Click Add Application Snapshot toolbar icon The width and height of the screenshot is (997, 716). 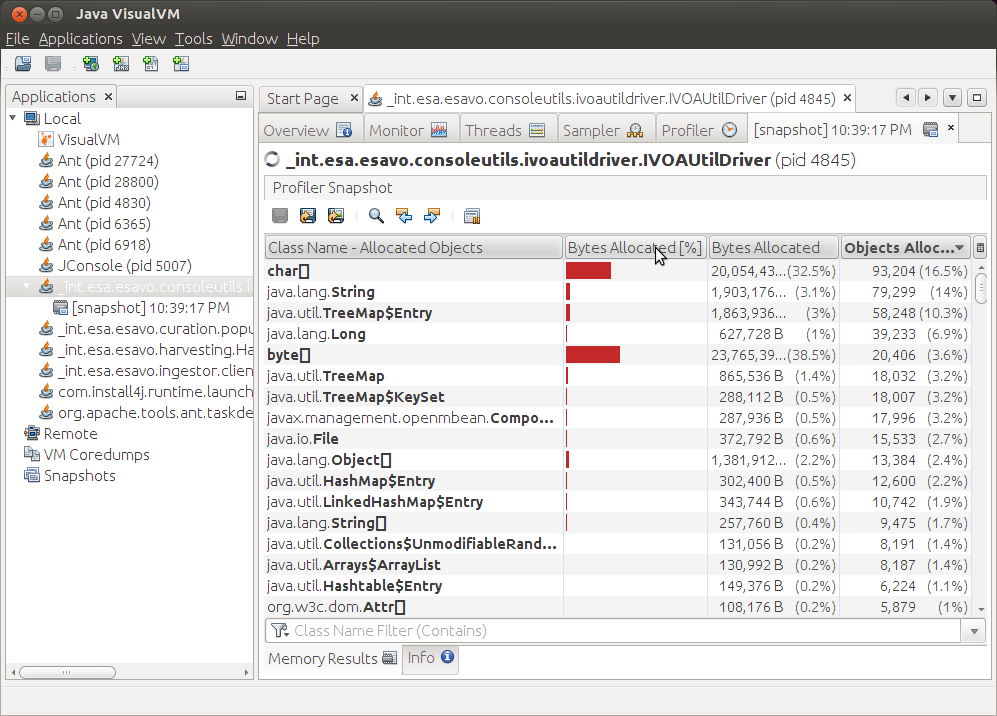click(x=181, y=64)
